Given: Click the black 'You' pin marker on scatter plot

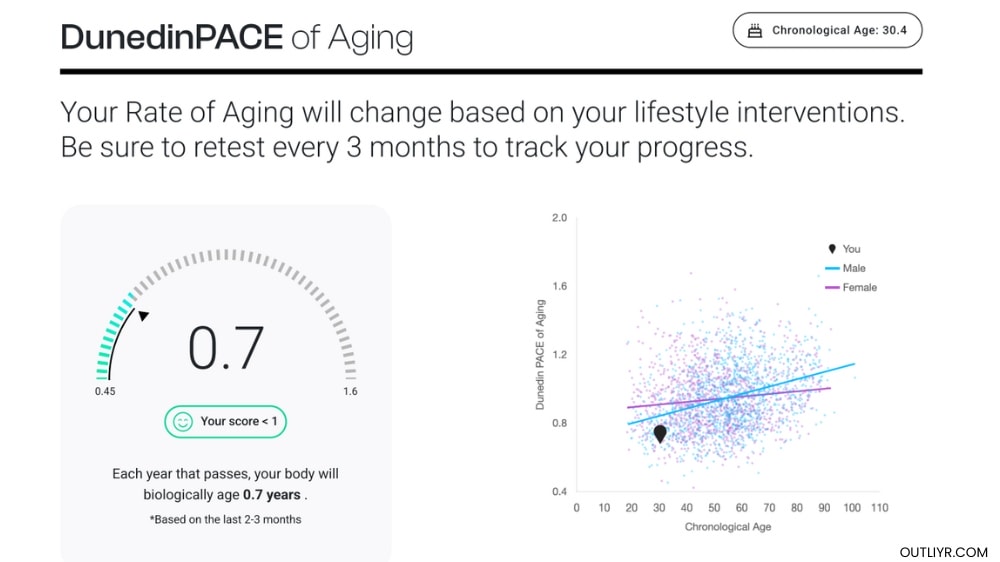Looking at the screenshot, I should pos(659,433).
